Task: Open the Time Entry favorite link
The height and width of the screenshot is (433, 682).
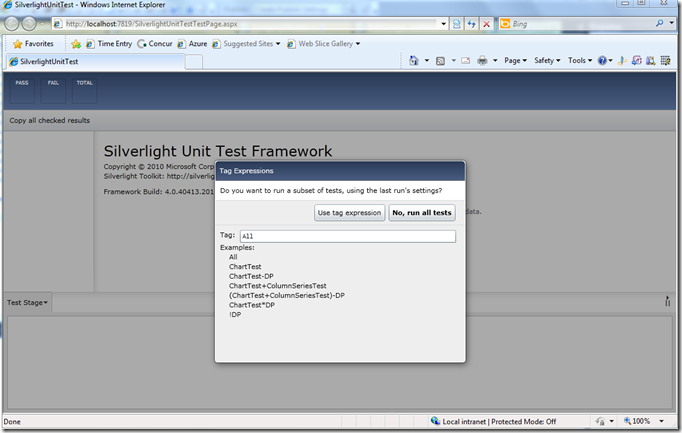Action: point(109,44)
